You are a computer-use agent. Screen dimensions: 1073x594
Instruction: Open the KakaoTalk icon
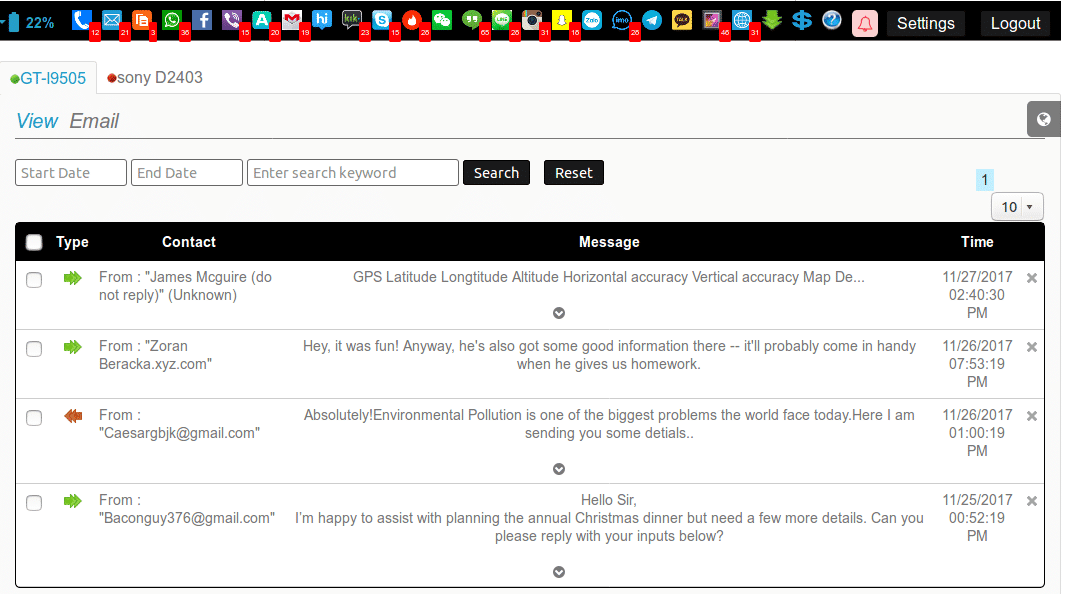click(x=682, y=20)
